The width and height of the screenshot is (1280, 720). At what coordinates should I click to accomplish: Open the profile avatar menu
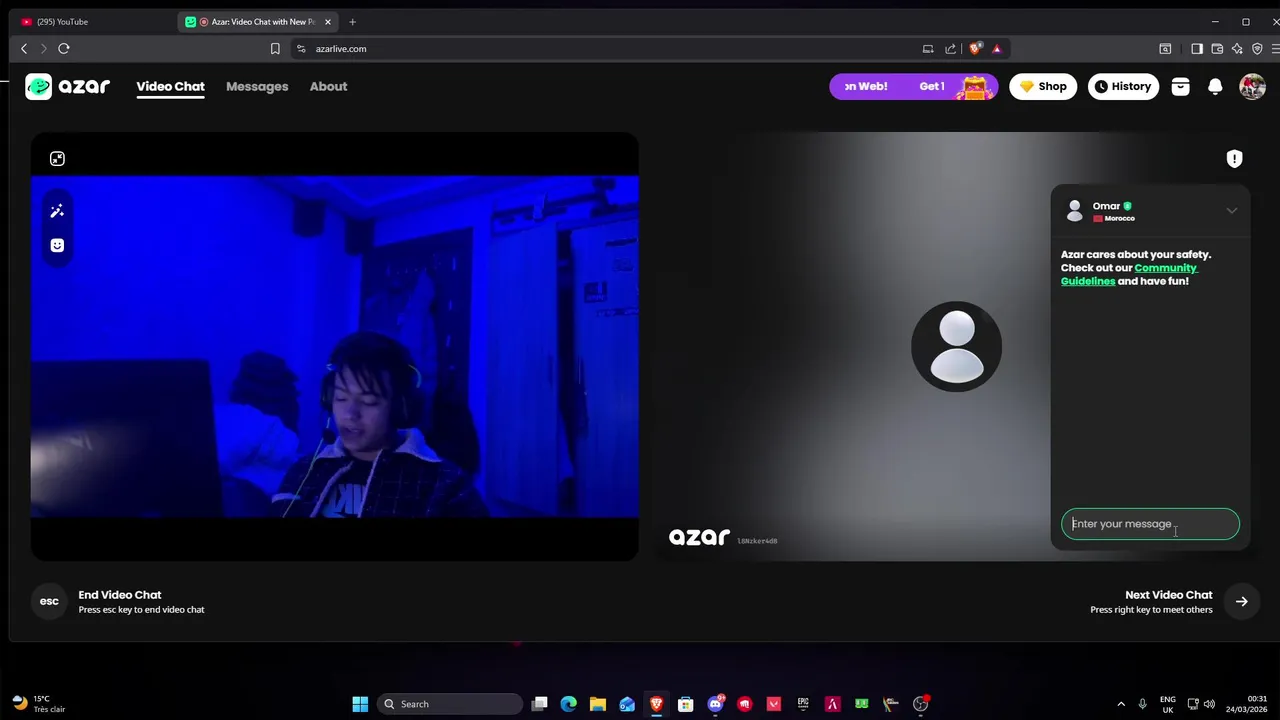[1252, 86]
